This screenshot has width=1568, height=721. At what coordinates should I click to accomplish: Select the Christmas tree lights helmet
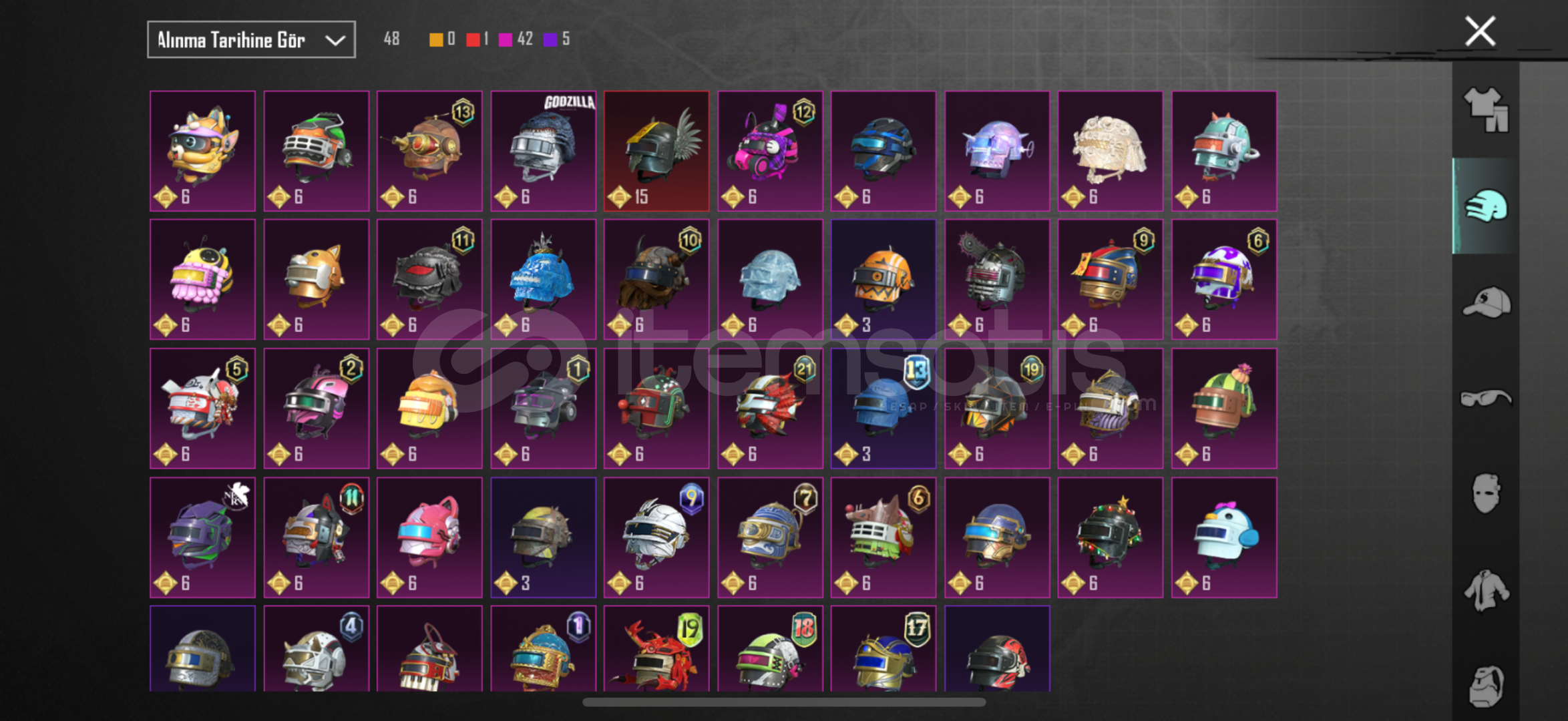1110,537
